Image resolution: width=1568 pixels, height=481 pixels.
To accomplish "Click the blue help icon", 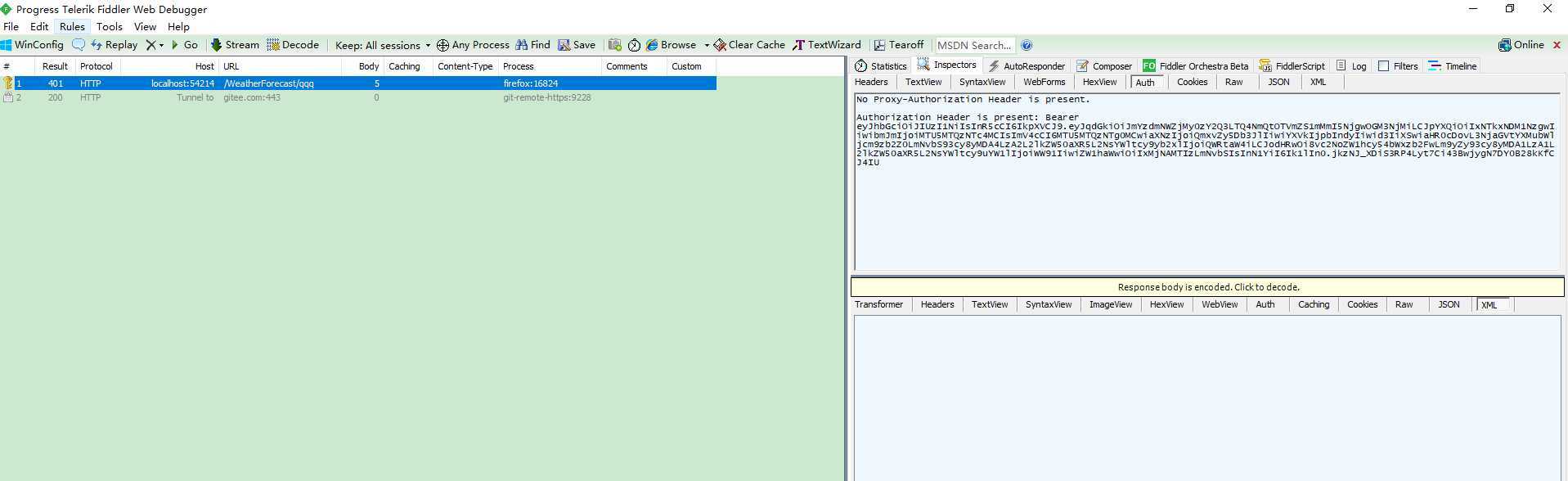I will [x=1027, y=45].
